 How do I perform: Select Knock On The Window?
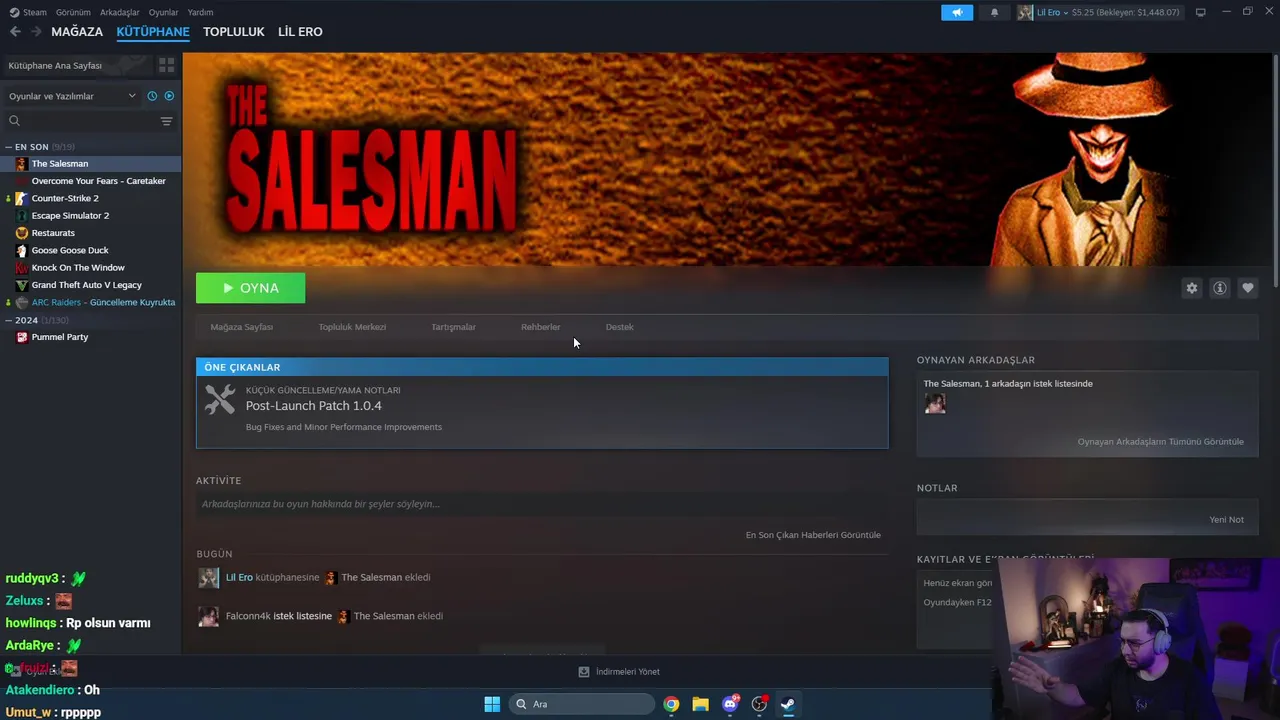[x=78, y=268]
